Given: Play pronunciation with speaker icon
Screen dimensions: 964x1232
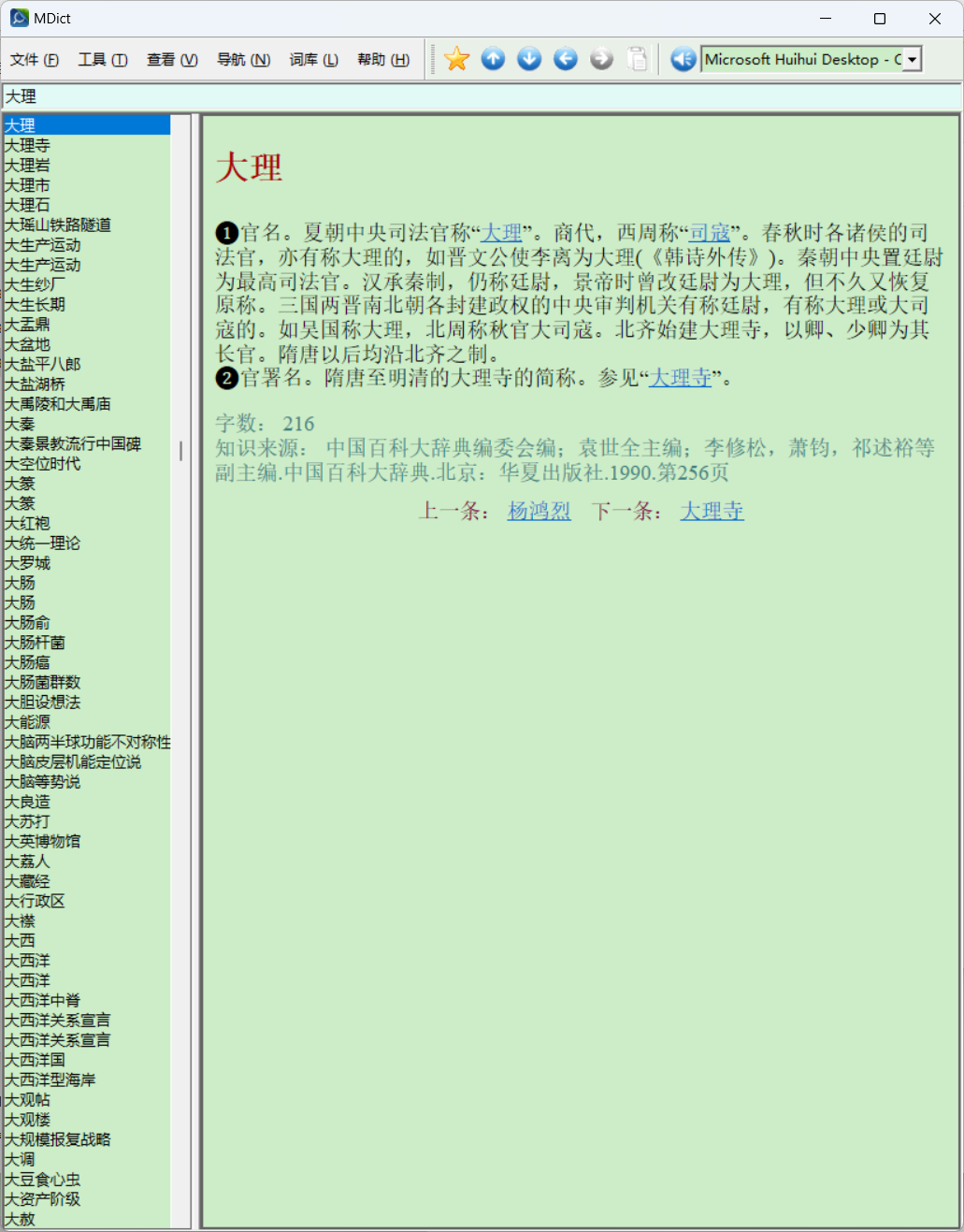Looking at the screenshot, I should (683, 59).
